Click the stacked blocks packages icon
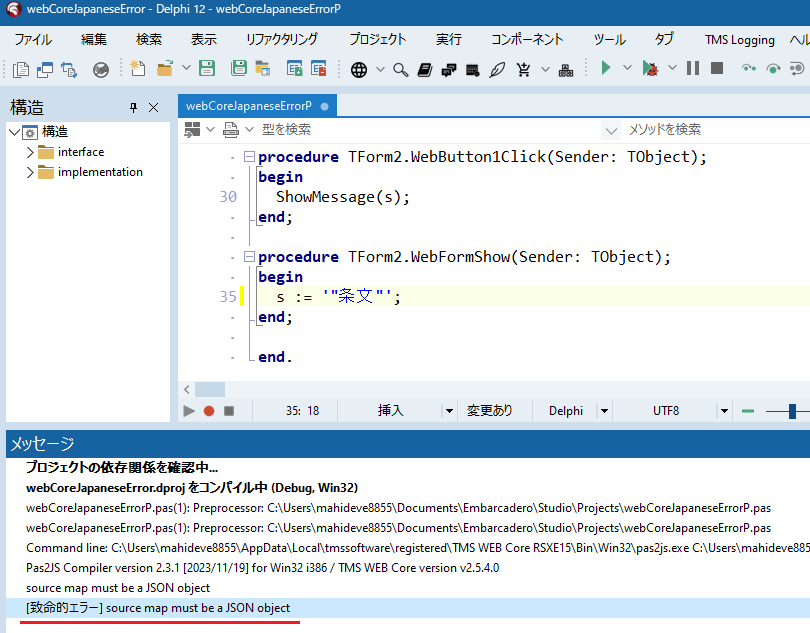810x633 pixels. coord(566,69)
